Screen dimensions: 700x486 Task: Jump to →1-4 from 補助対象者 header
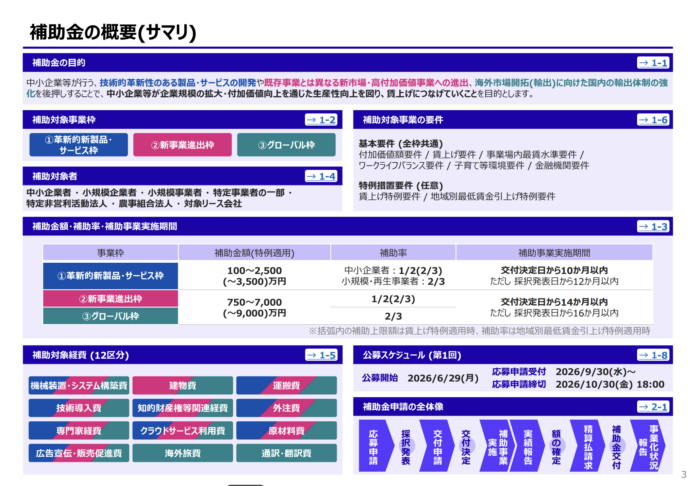(x=321, y=176)
